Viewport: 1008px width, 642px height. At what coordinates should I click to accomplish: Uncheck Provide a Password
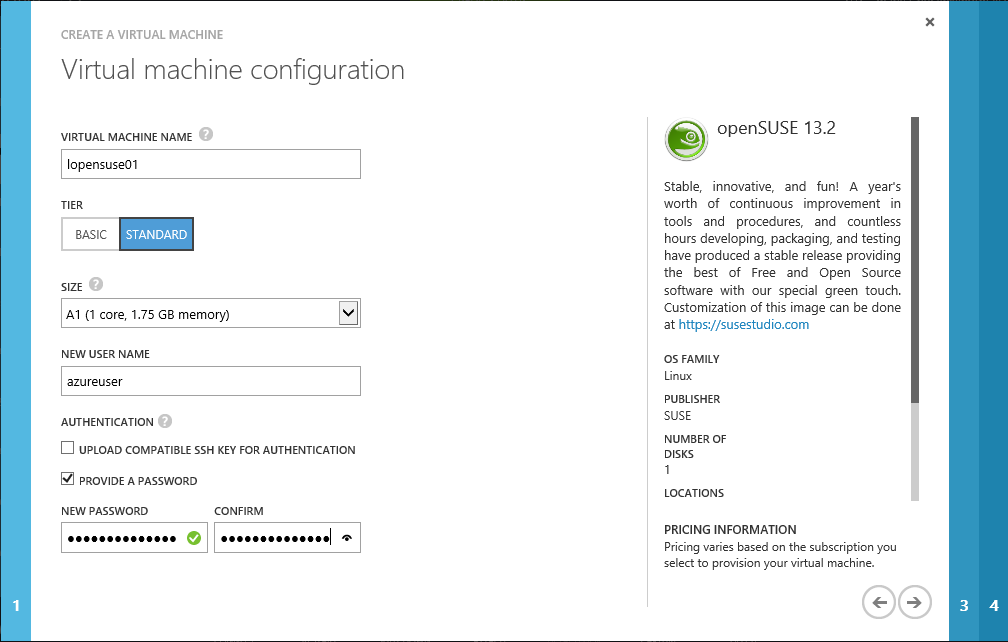(x=68, y=479)
